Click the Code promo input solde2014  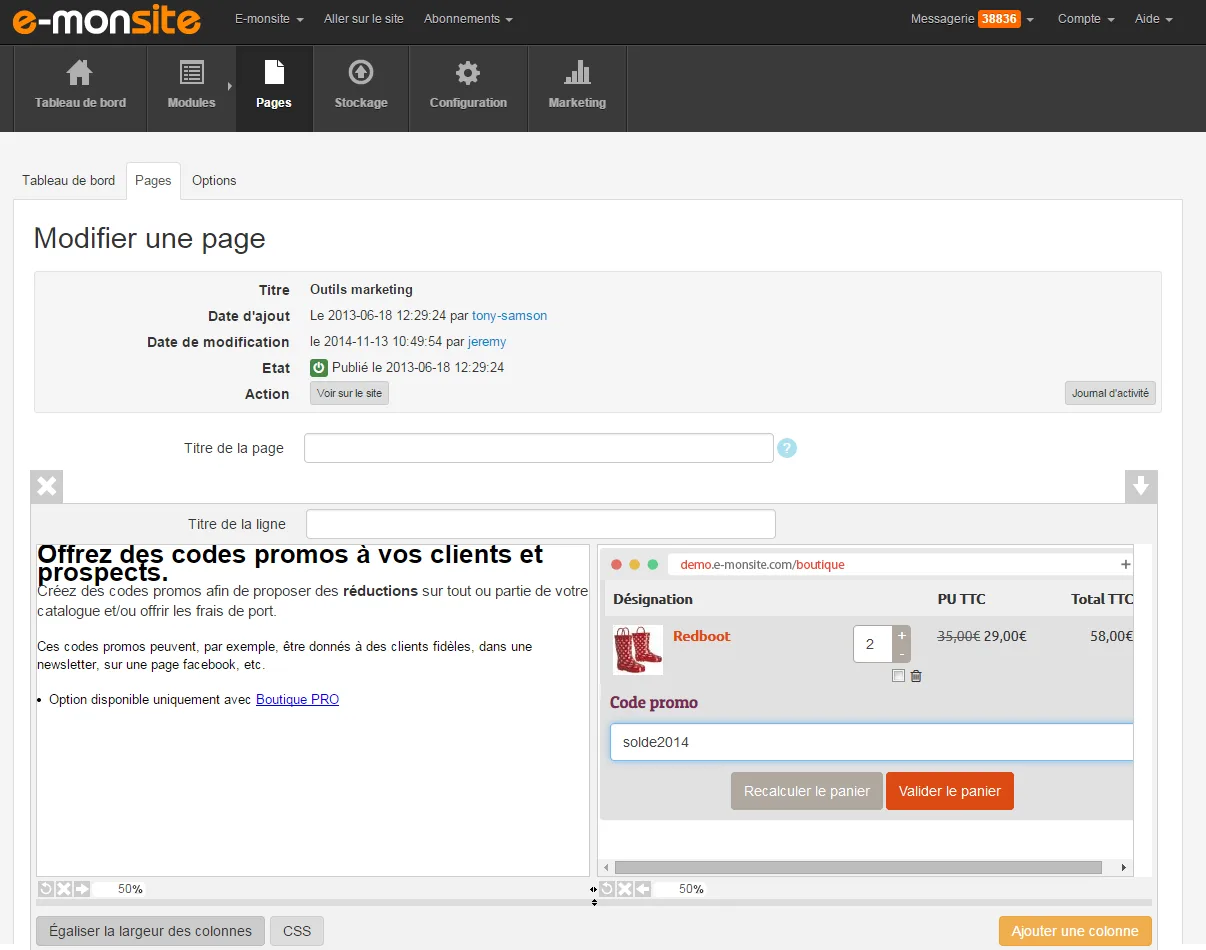[872, 742]
